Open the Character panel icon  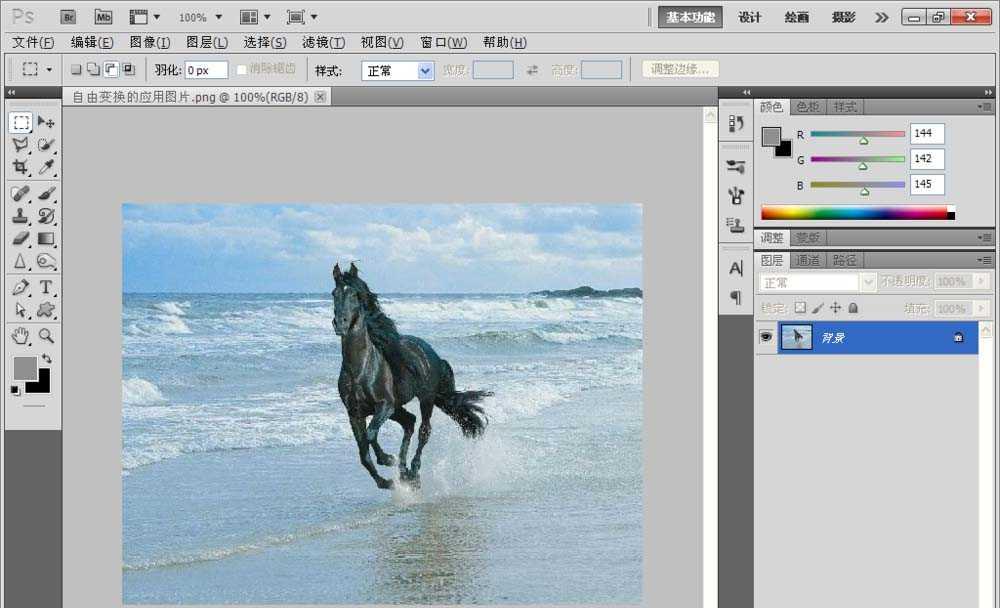[x=736, y=268]
